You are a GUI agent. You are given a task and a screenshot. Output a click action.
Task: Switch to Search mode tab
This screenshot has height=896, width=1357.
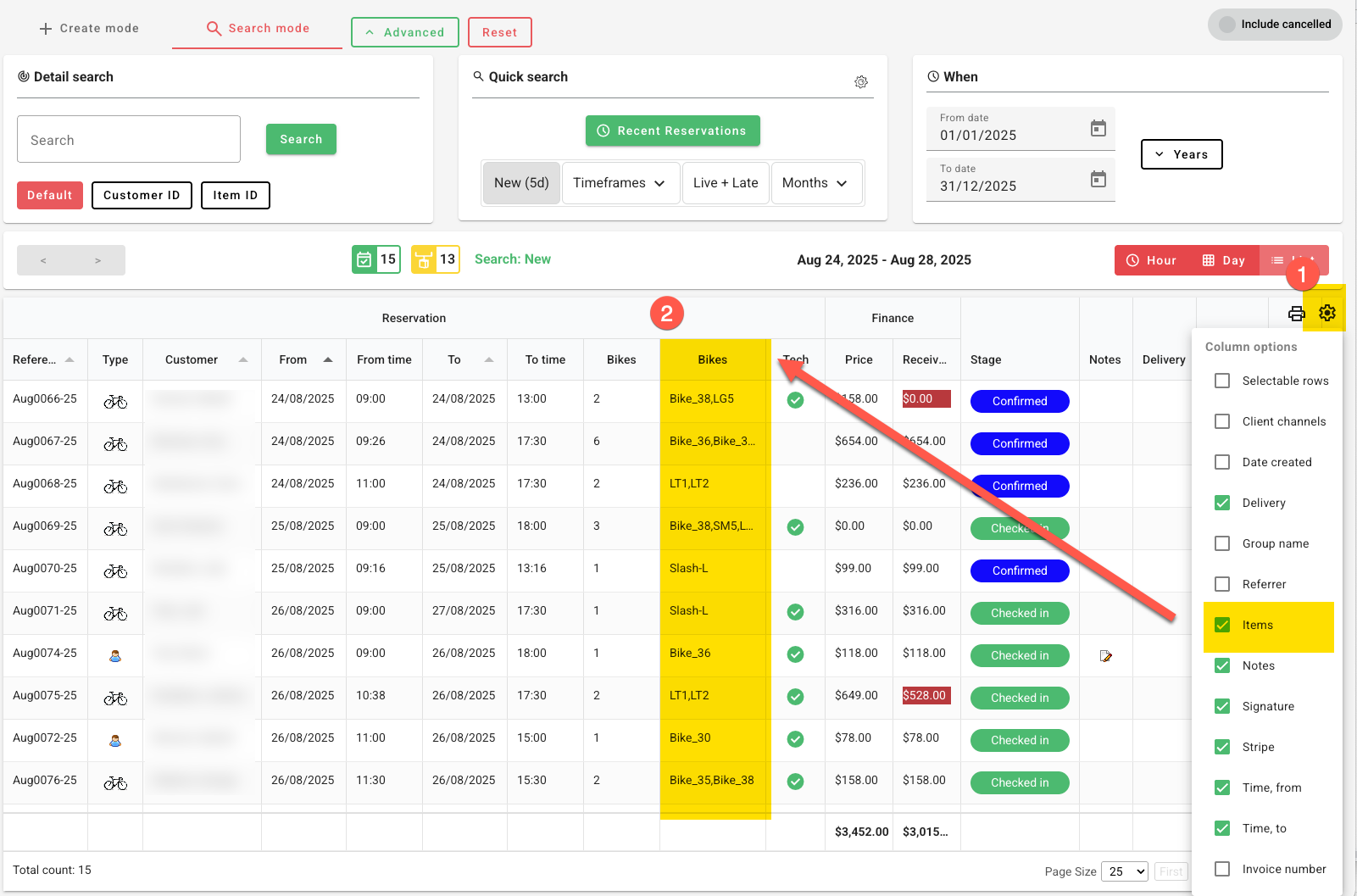click(x=258, y=28)
